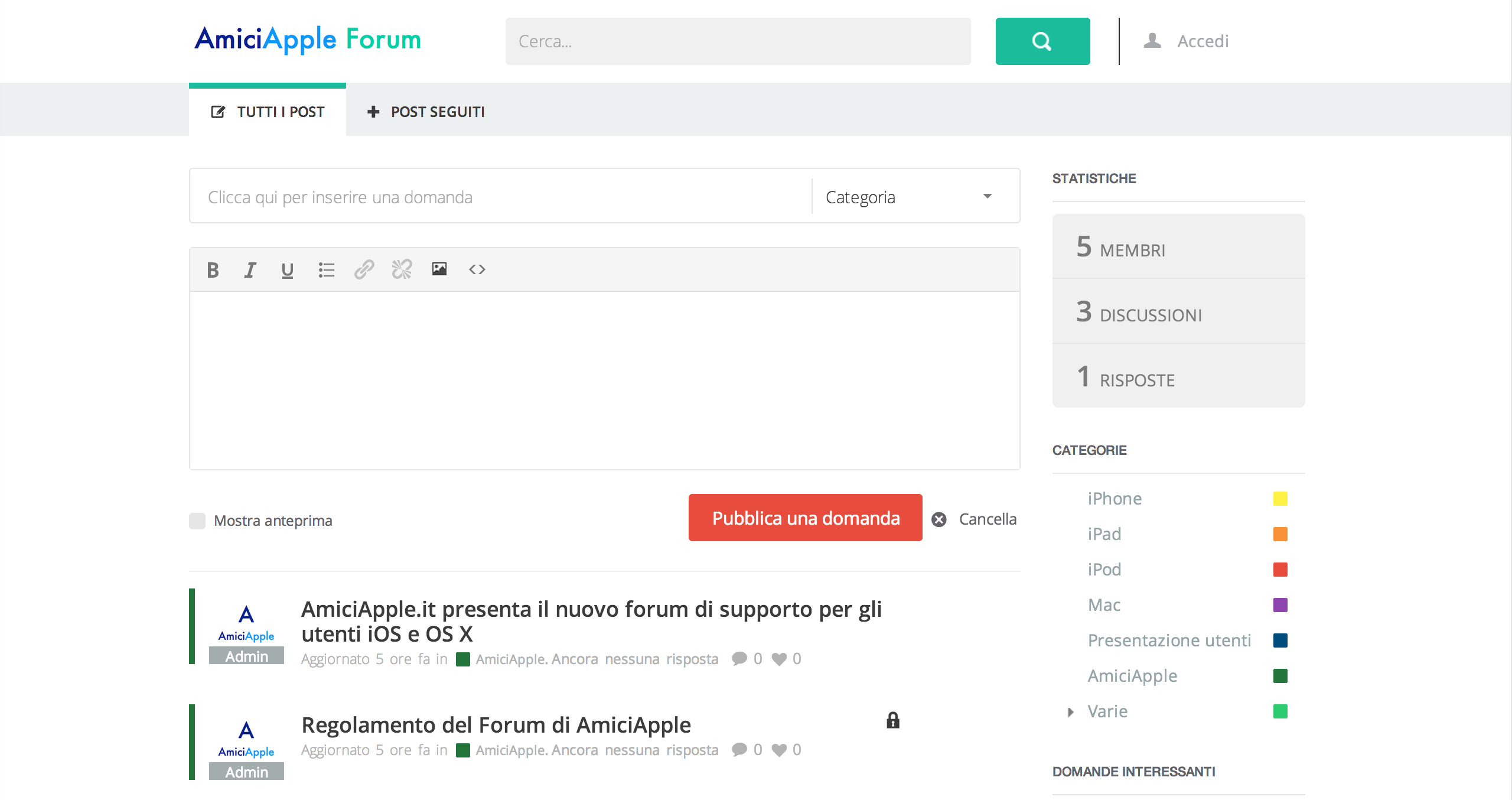Open AmiciApple category link under the Regolamento post
1512x800 pixels.
[x=510, y=750]
